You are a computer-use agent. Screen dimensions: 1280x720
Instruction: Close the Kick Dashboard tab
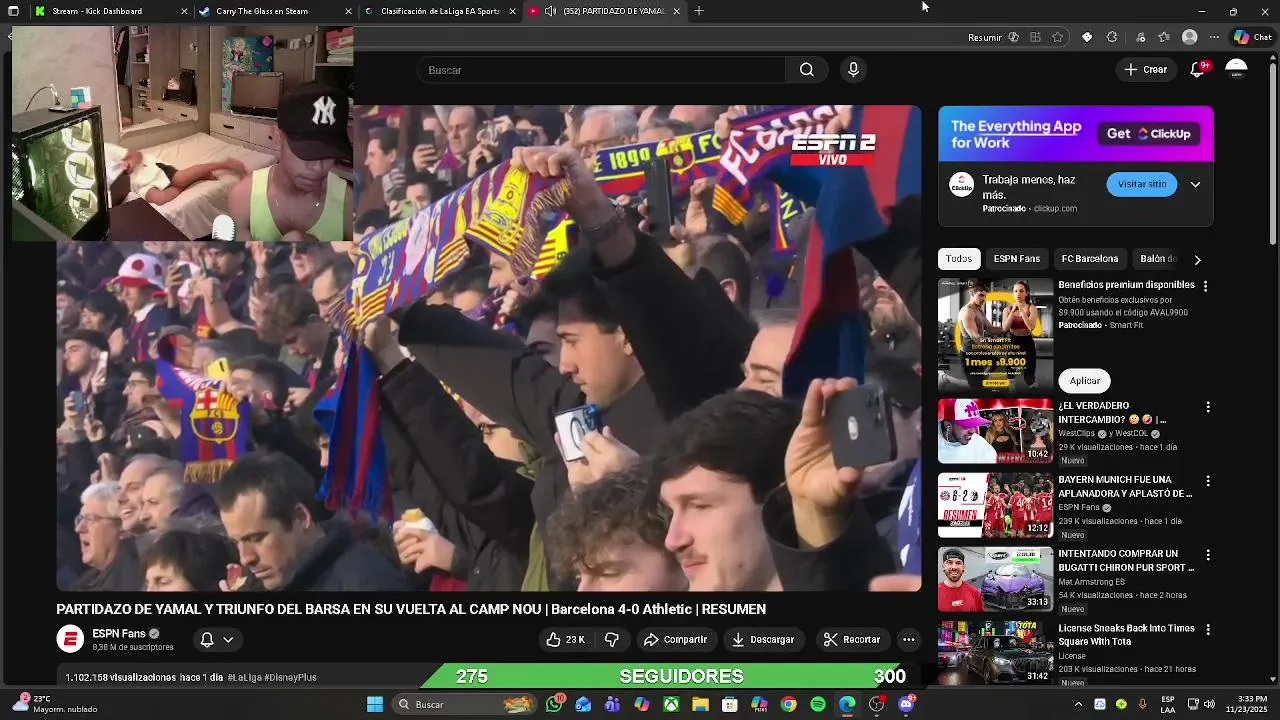184,11
